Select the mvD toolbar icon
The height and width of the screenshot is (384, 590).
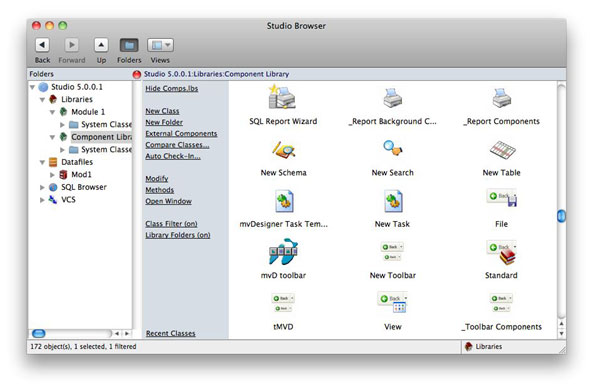point(283,251)
